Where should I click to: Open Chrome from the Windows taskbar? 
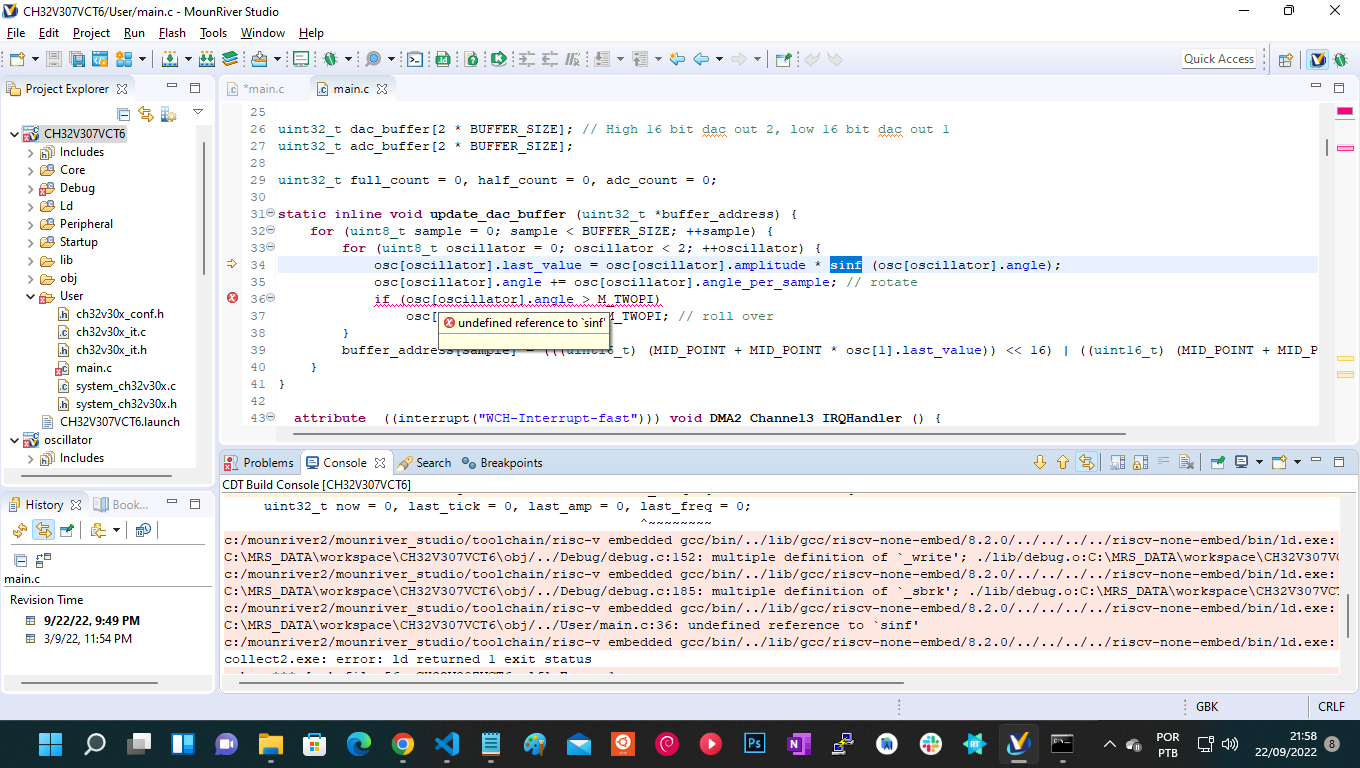[403, 744]
